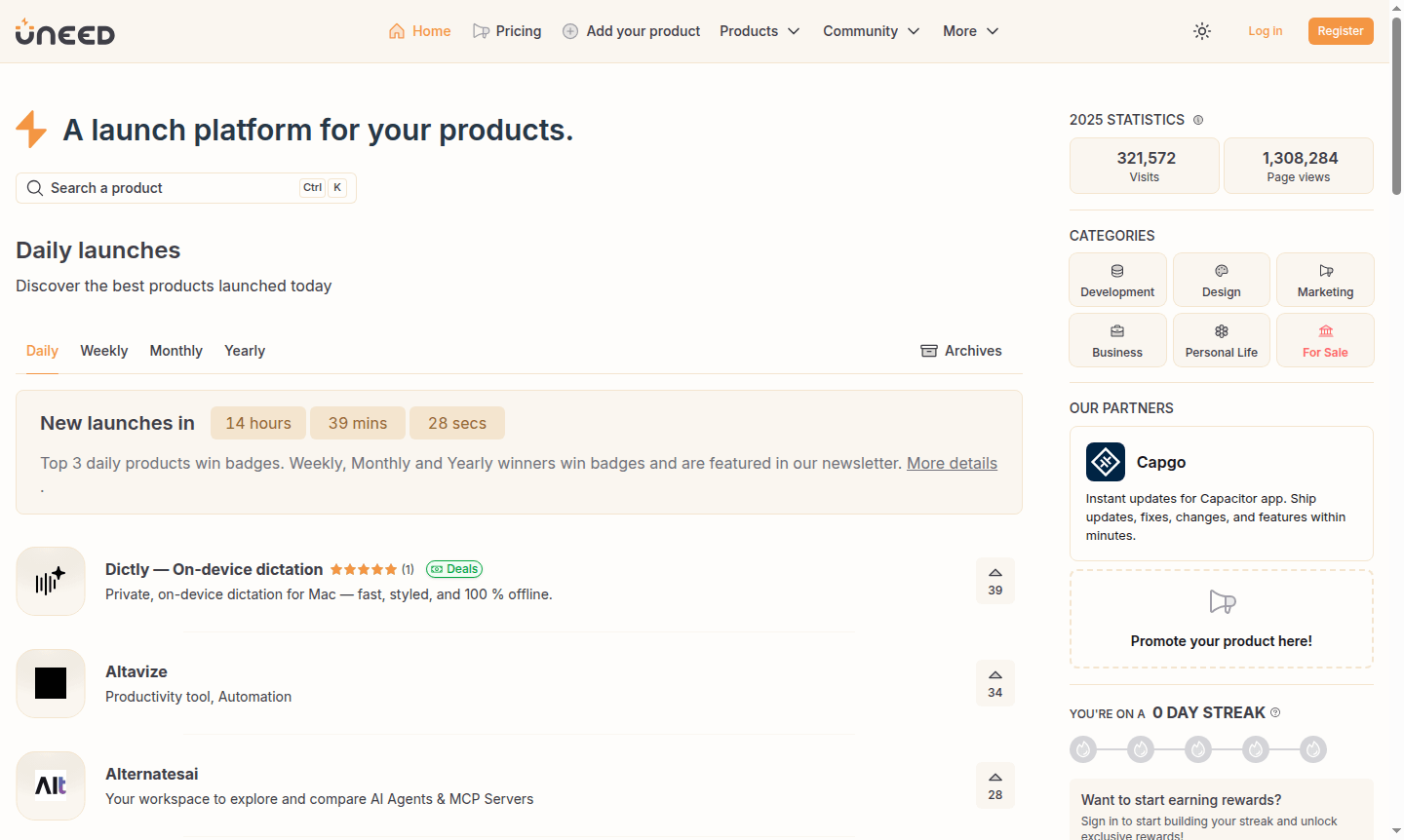Select the Monthly launches tab
The height and width of the screenshot is (840, 1404).
175,350
